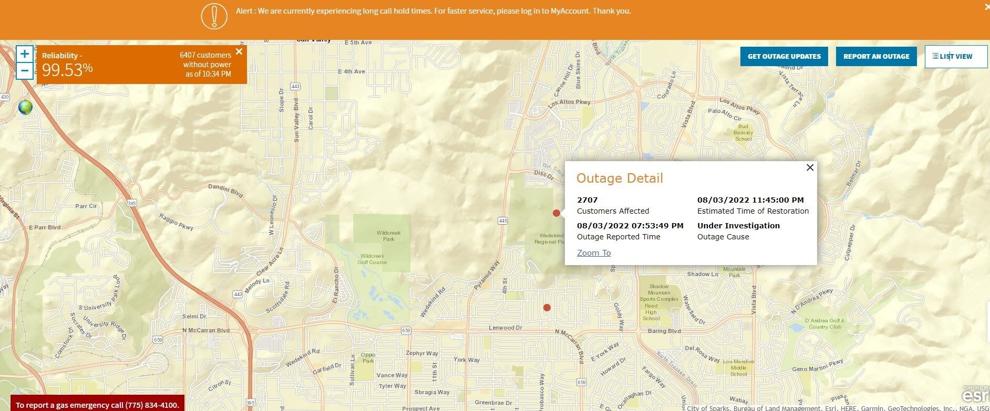This screenshot has height=411, width=990.
Task: Click the Outage Detail heading
Action: click(620, 178)
